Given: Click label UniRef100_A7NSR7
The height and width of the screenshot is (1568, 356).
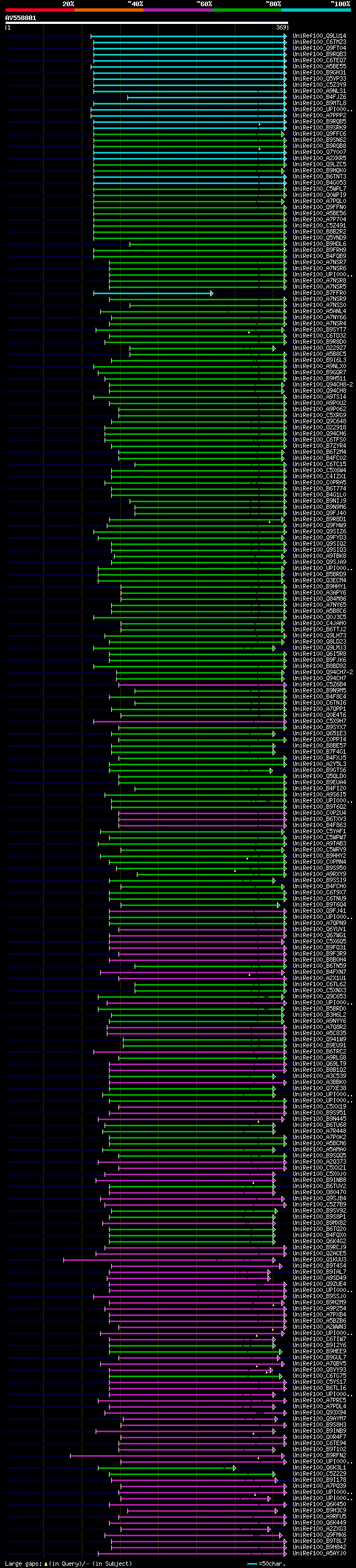Looking at the screenshot, I should [x=319, y=263].
